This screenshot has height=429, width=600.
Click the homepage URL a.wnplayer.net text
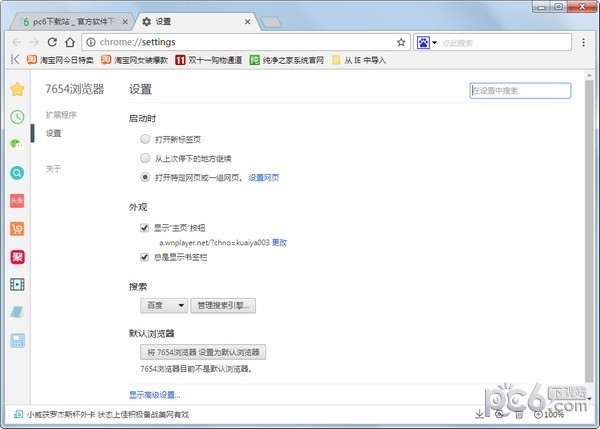214,242
